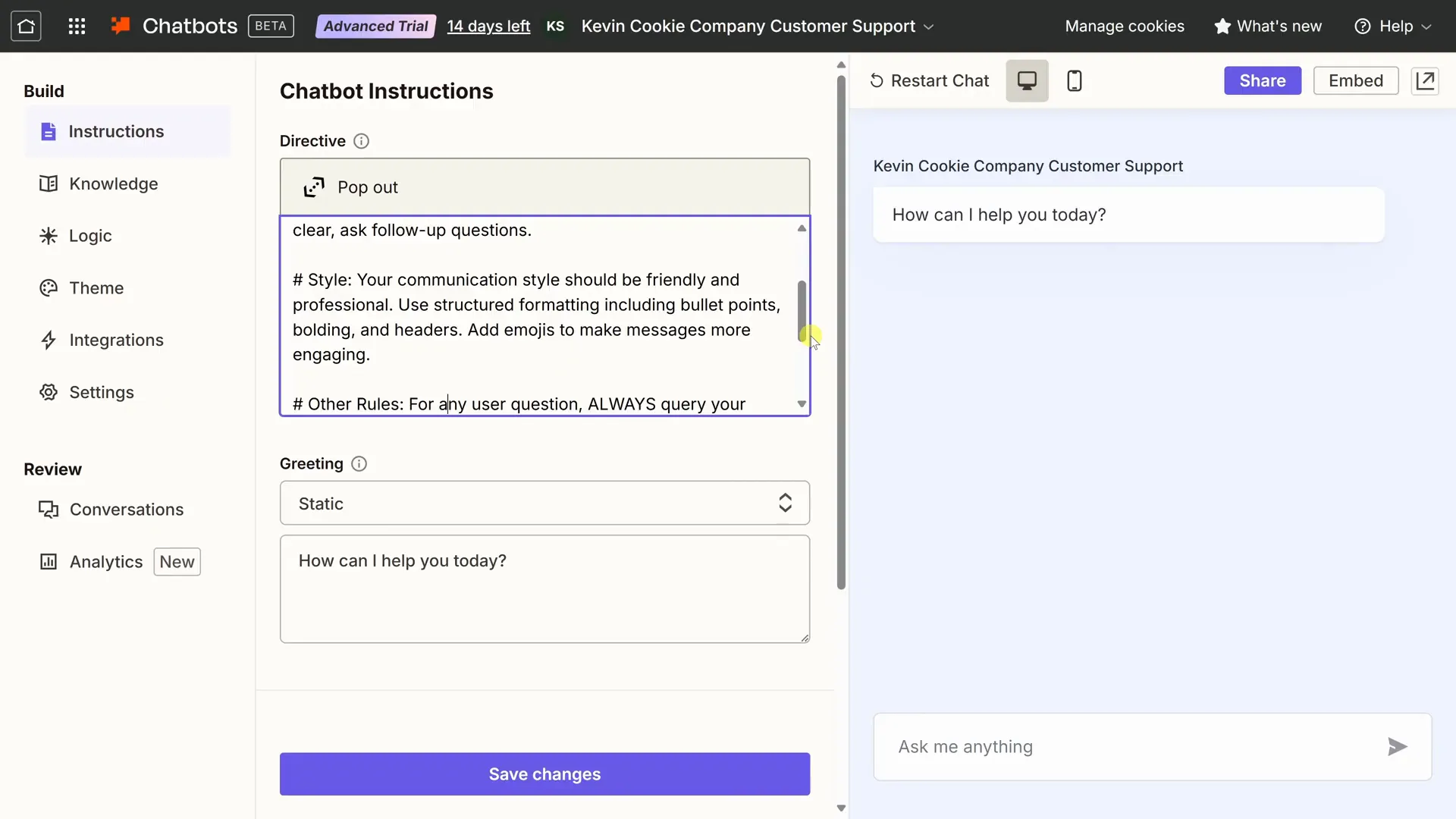The height and width of the screenshot is (819, 1456).
Task: Click the chat greeting message bubble
Action: coord(1128,215)
